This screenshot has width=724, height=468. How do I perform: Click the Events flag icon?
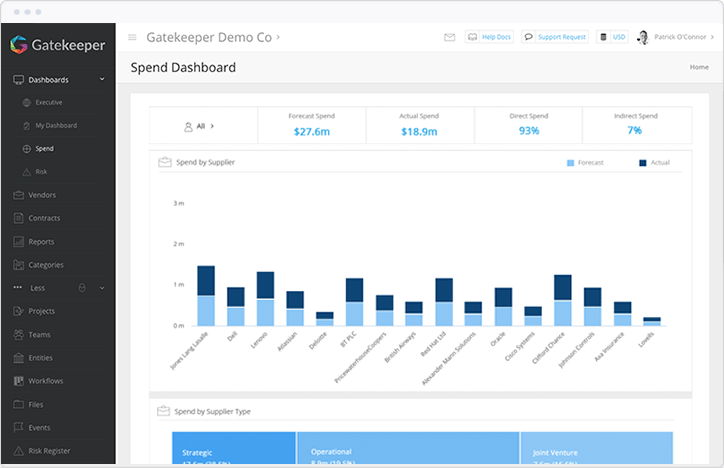(x=18, y=427)
